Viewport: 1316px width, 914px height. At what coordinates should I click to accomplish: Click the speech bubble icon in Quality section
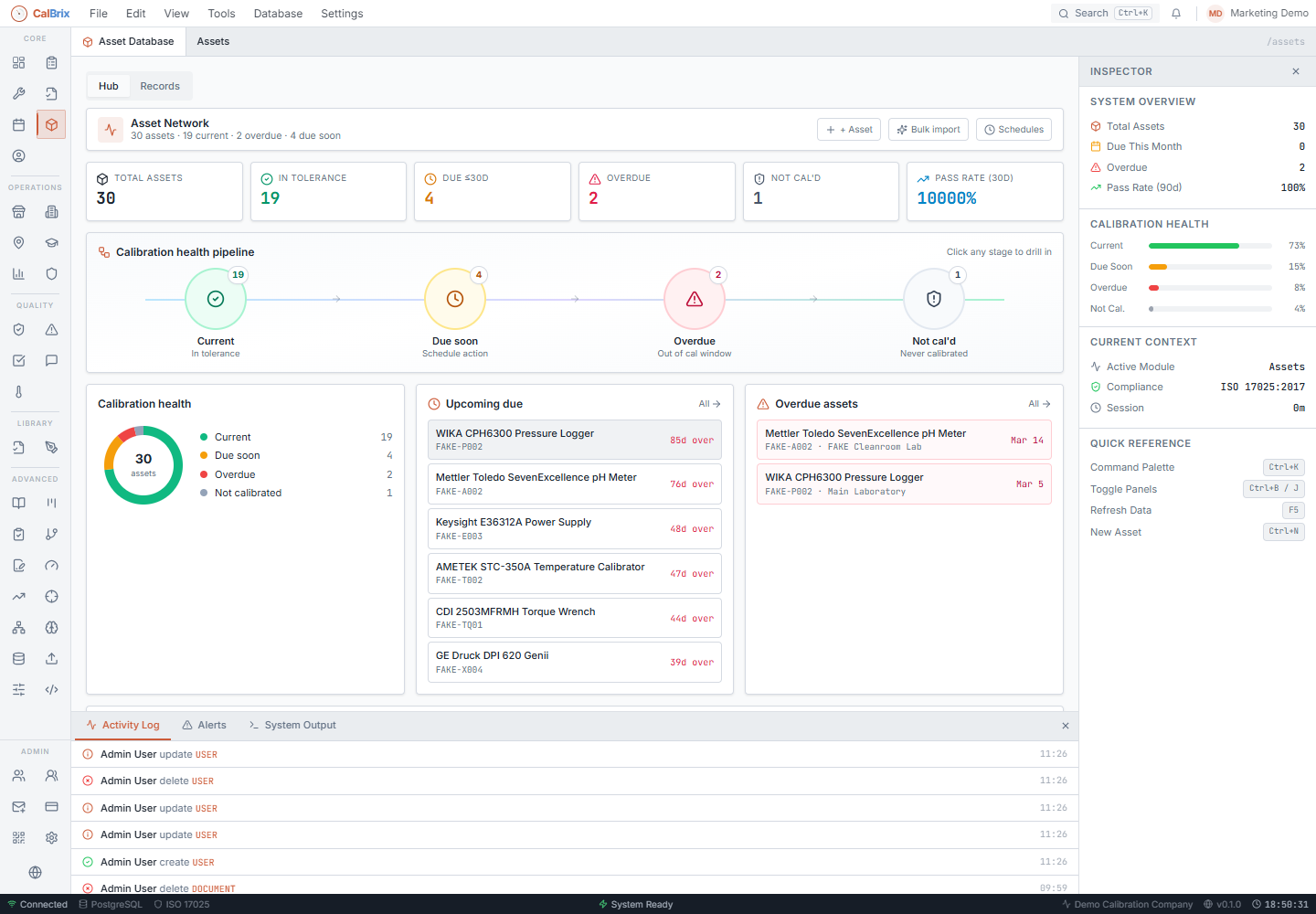[51, 360]
